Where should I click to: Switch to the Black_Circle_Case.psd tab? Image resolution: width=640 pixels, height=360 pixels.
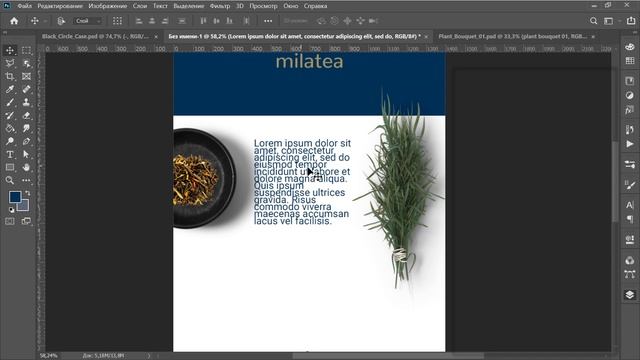click(x=95, y=36)
